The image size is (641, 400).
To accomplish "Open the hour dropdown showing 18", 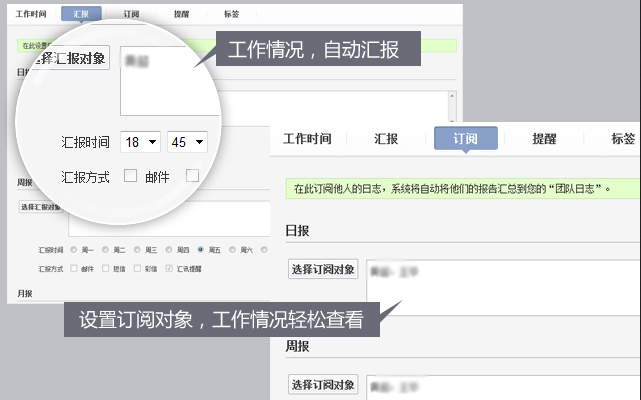I will coord(139,142).
